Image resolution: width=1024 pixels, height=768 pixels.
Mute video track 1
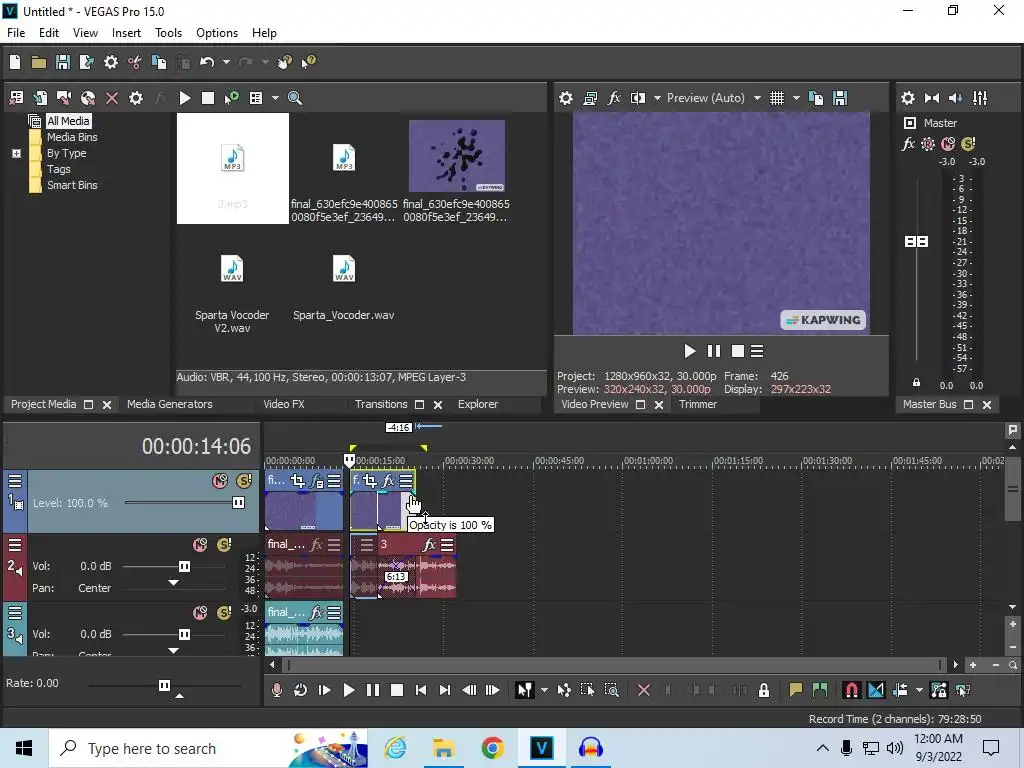tap(220, 481)
